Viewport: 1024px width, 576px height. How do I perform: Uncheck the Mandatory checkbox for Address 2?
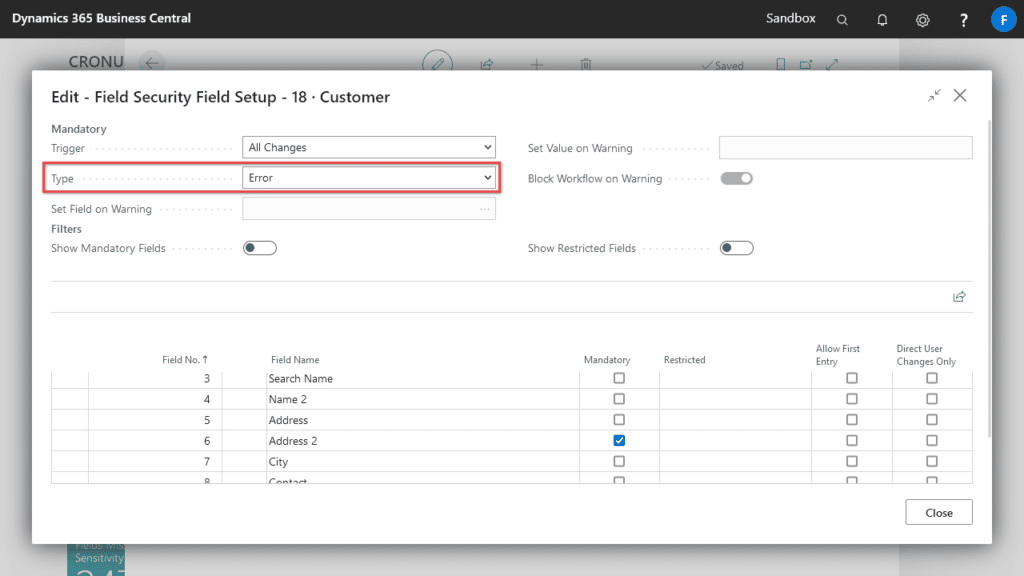coord(618,440)
